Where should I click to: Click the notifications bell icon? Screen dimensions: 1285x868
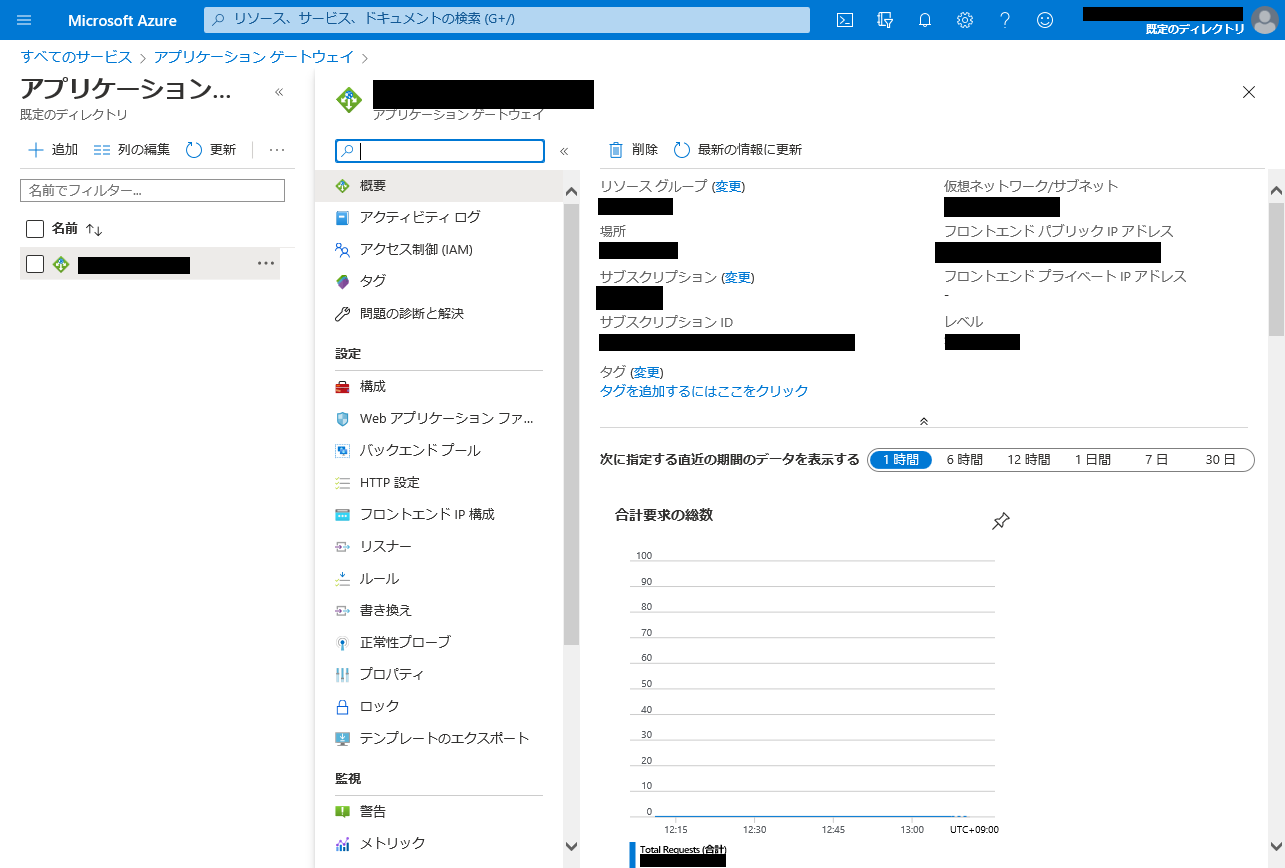(x=925, y=20)
